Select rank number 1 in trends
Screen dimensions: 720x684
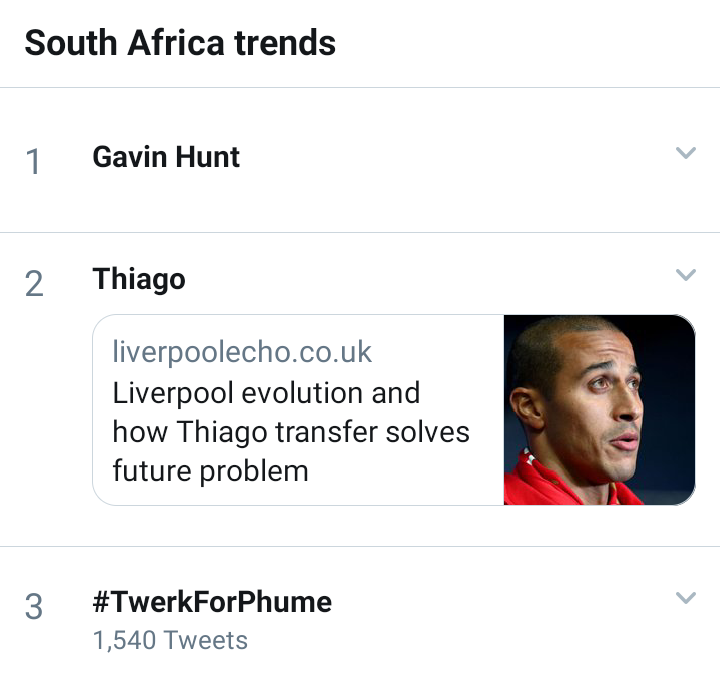tap(34, 161)
